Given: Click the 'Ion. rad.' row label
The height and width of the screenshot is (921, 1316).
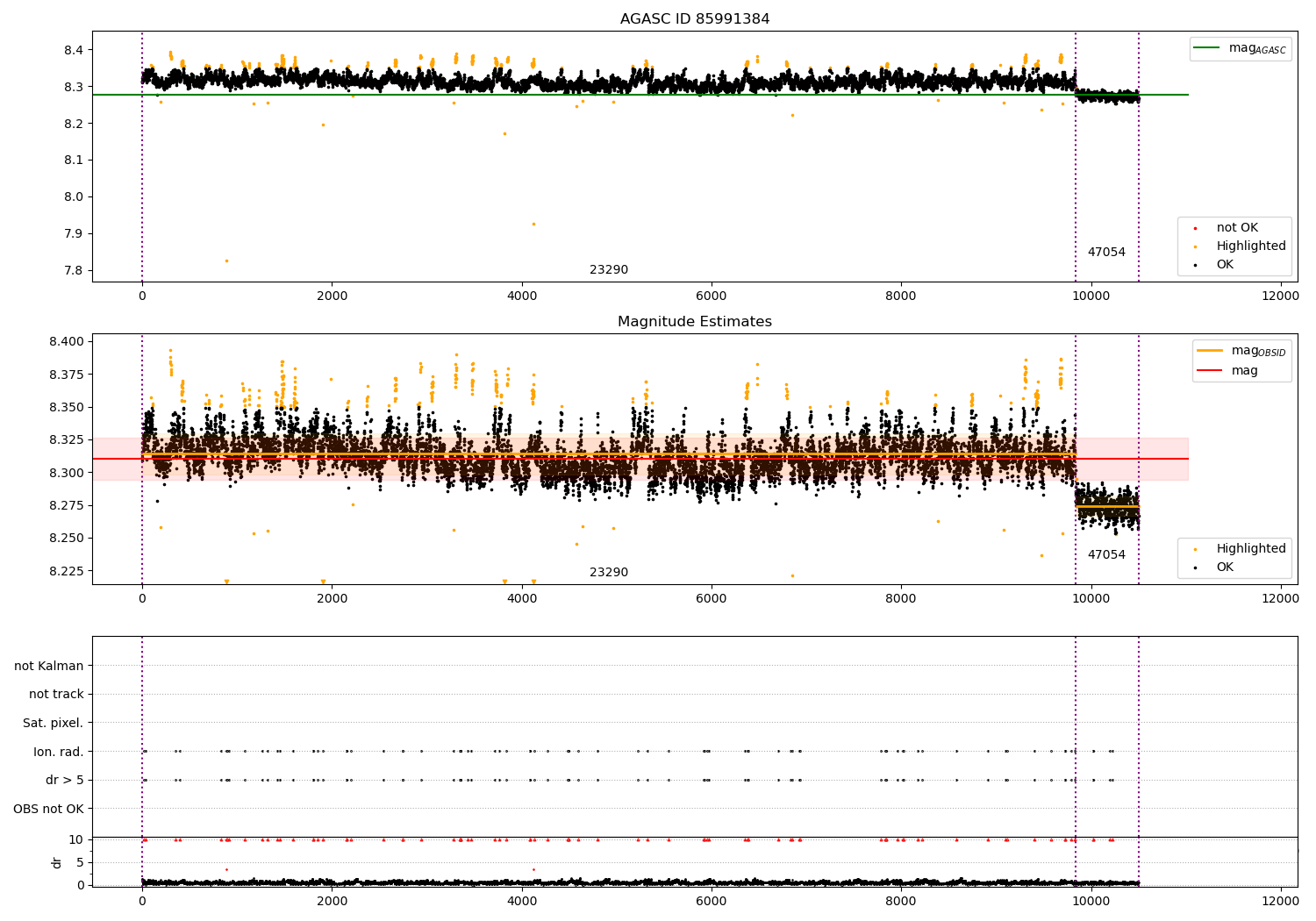Looking at the screenshot, I should (x=59, y=752).
